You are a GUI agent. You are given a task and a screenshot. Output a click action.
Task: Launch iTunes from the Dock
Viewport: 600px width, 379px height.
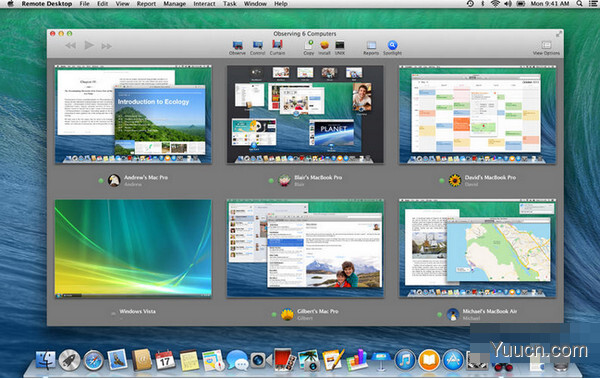coord(405,361)
